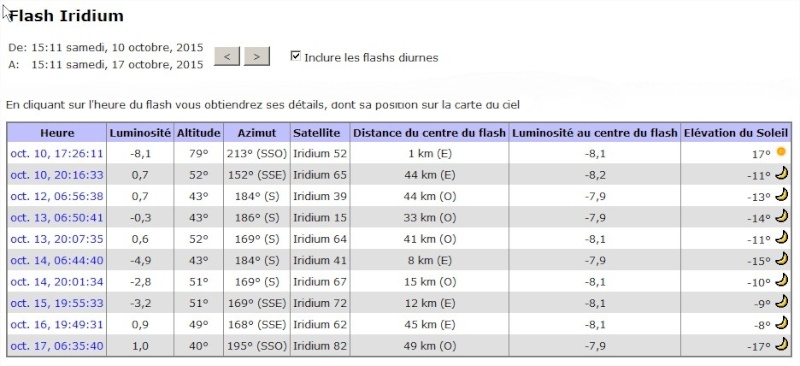Open flash details for oct. 17, 06:35:40
The height and width of the screenshot is (366, 800).
click(x=57, y=346)
